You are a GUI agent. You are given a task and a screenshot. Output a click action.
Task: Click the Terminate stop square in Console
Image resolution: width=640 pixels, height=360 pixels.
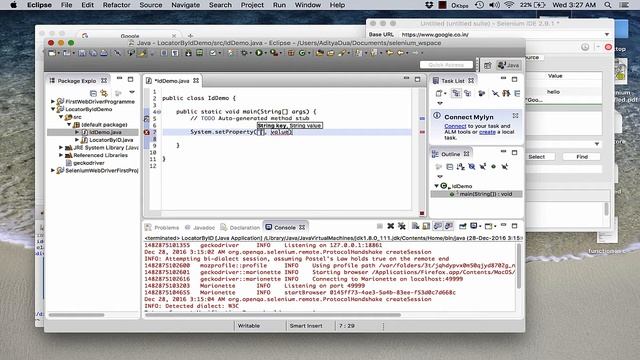pos(380,226)
